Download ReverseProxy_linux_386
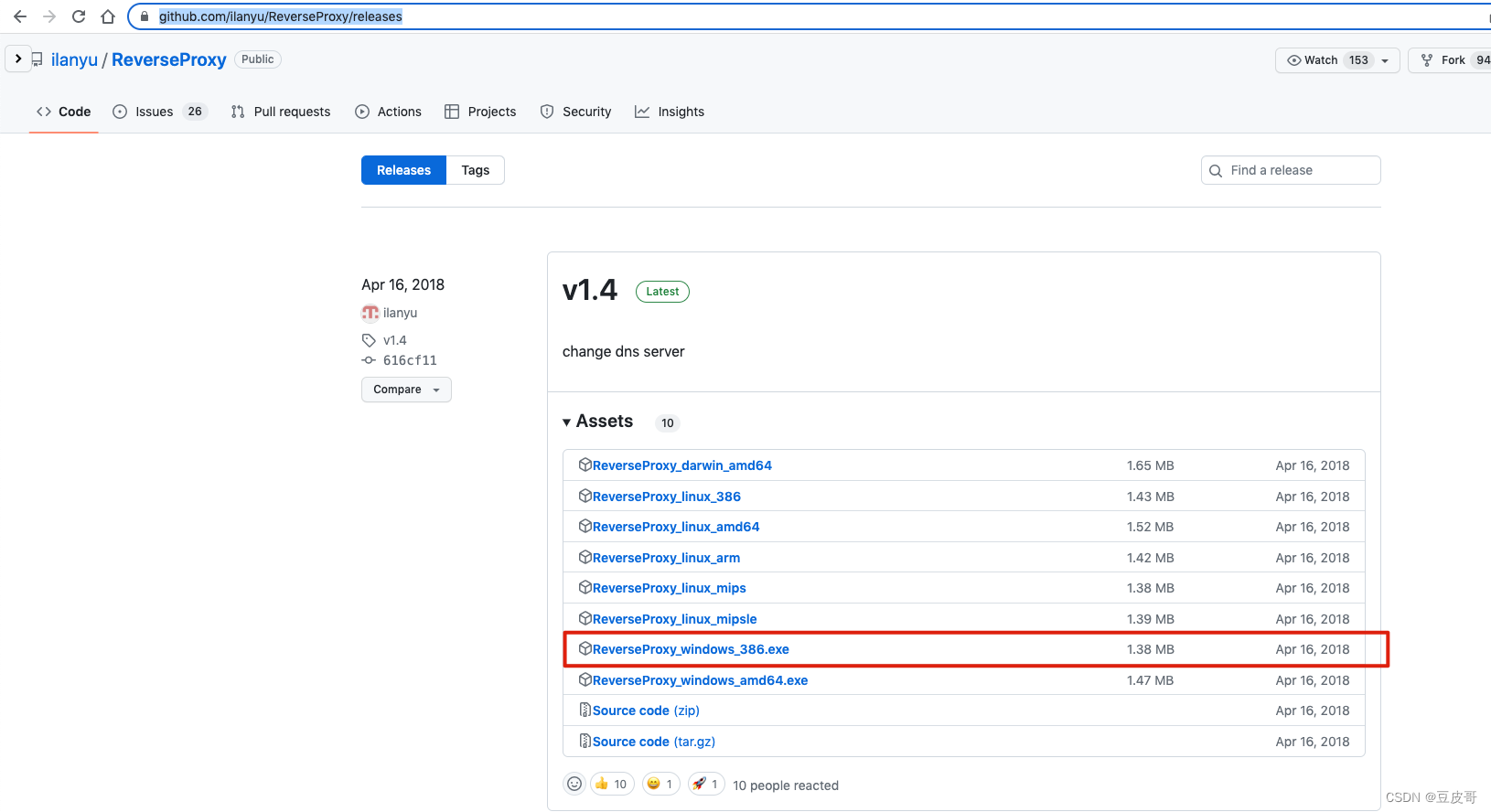 point(667,497)
